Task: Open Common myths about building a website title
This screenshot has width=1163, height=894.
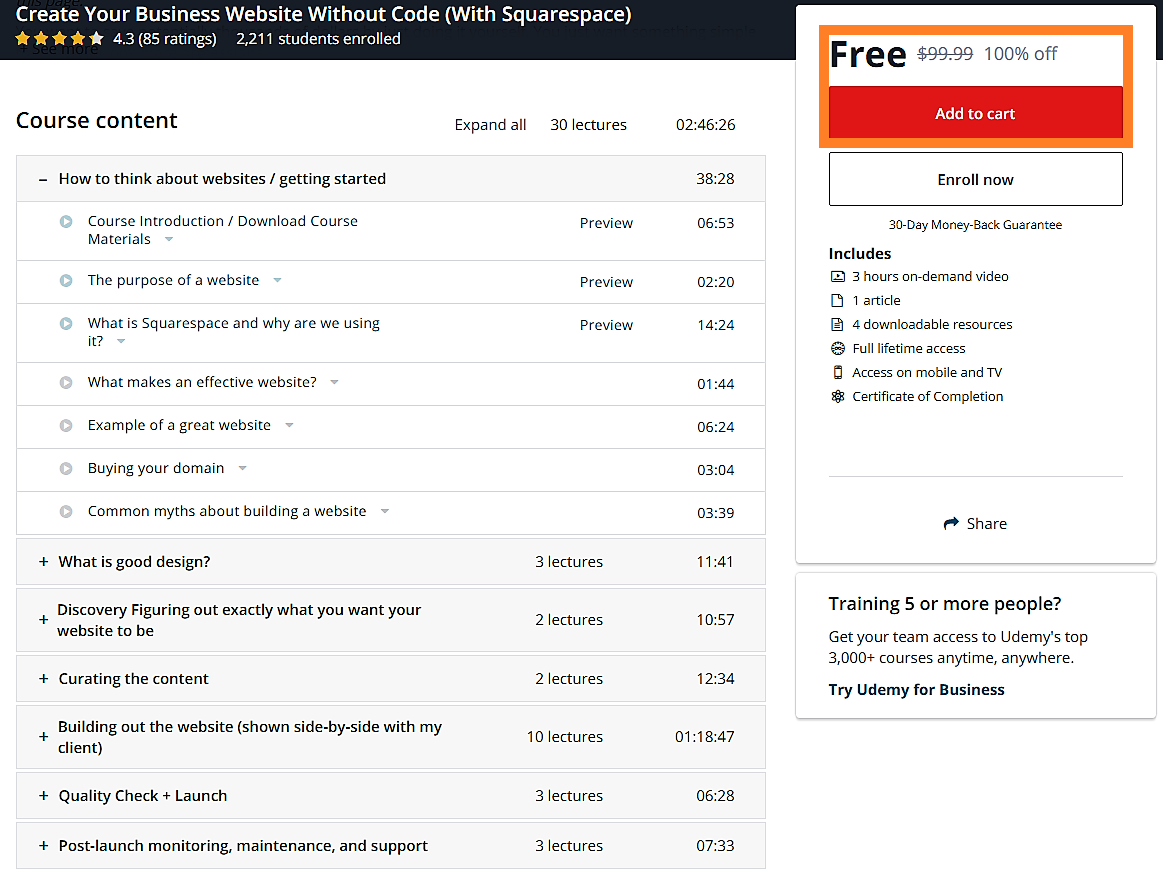Action: [x=227, y=512]
